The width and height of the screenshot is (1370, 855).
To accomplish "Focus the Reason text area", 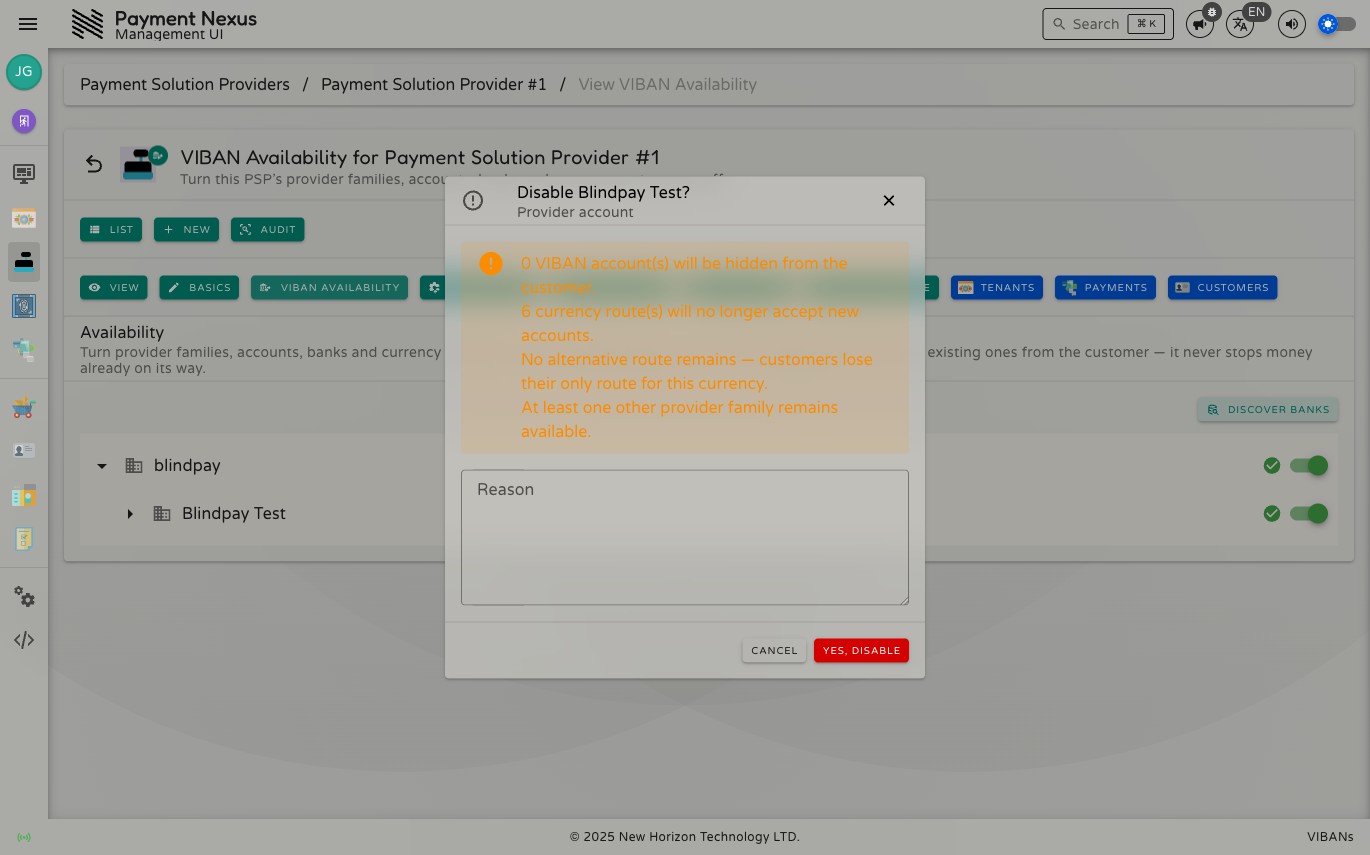I will (685, 538).
